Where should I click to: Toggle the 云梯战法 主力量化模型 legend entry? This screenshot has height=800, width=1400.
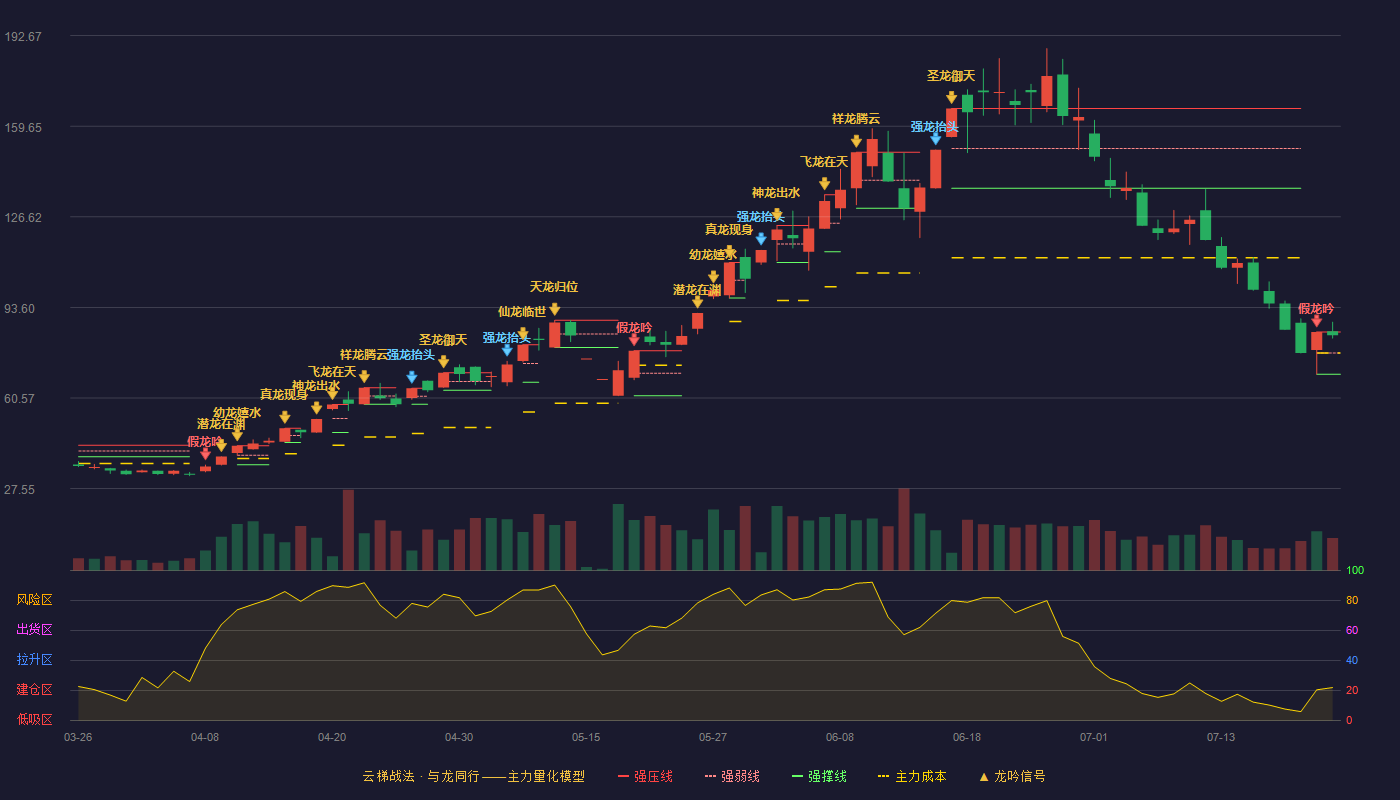473,776
